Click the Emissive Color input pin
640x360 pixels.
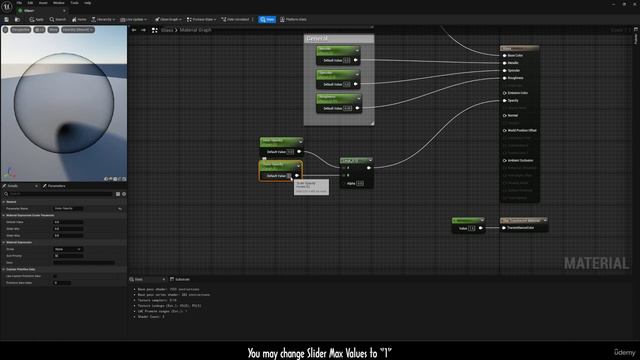[504, 93]
